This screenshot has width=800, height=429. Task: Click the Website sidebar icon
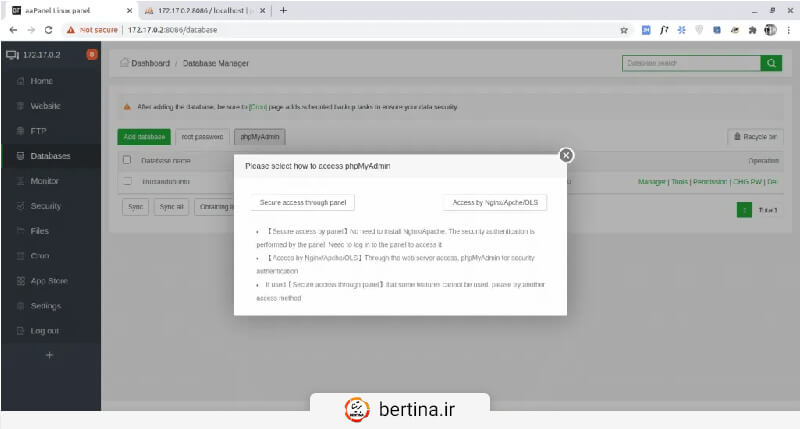(x=20, y=106)
